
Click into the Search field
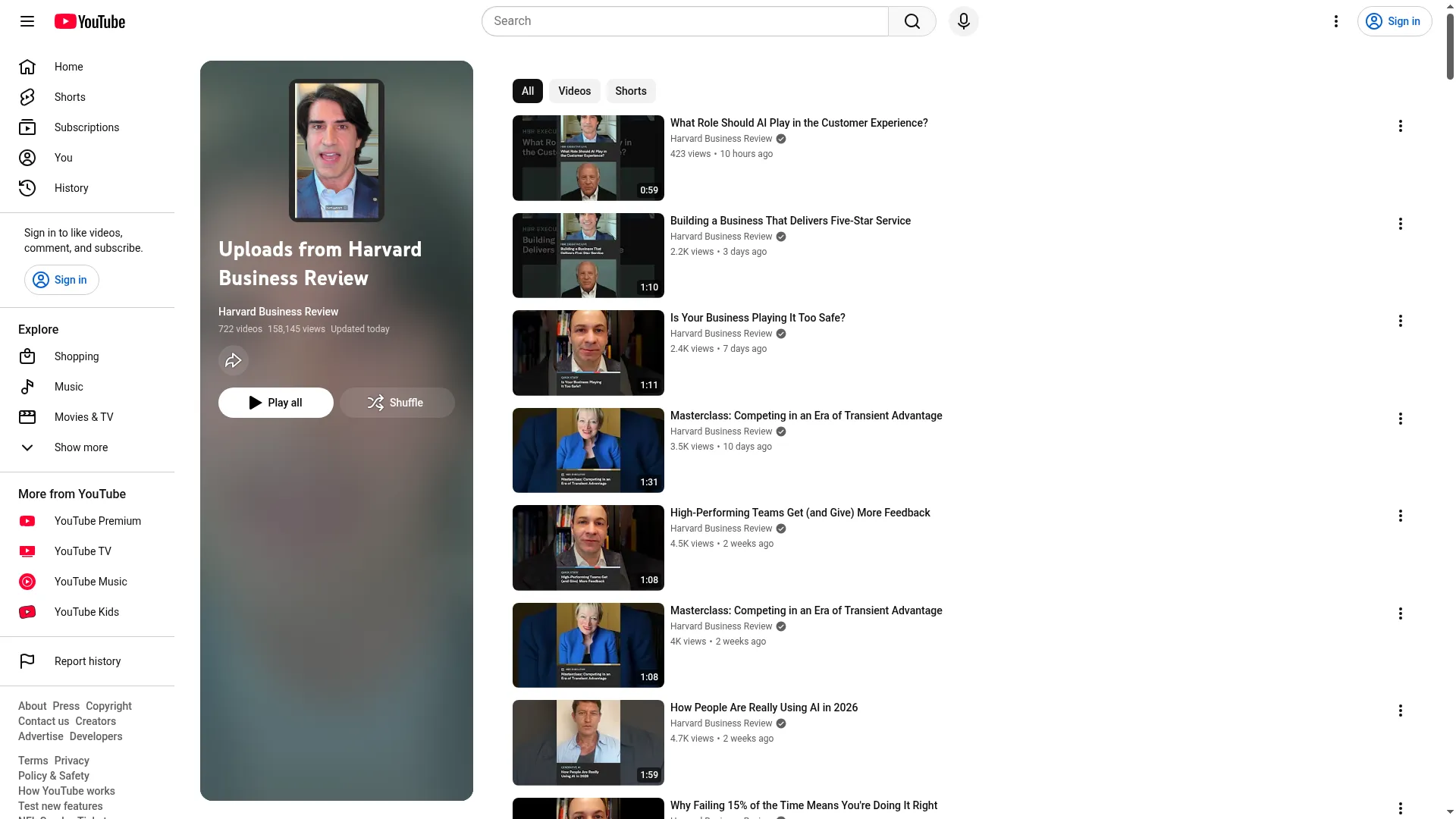pos(685,21)
